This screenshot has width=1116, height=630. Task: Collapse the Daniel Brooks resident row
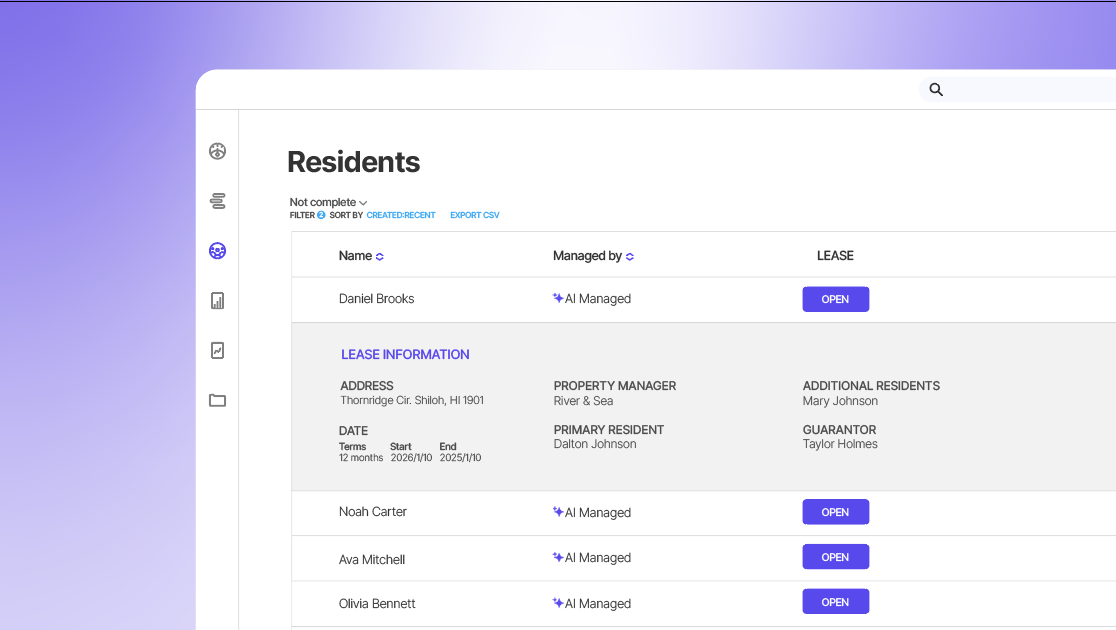376,299
